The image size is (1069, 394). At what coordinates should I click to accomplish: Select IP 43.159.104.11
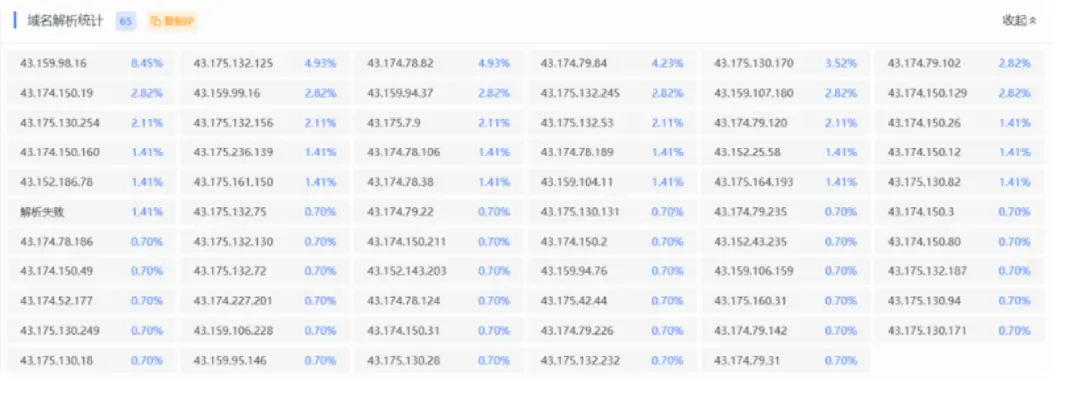click(x=577, y=182)
